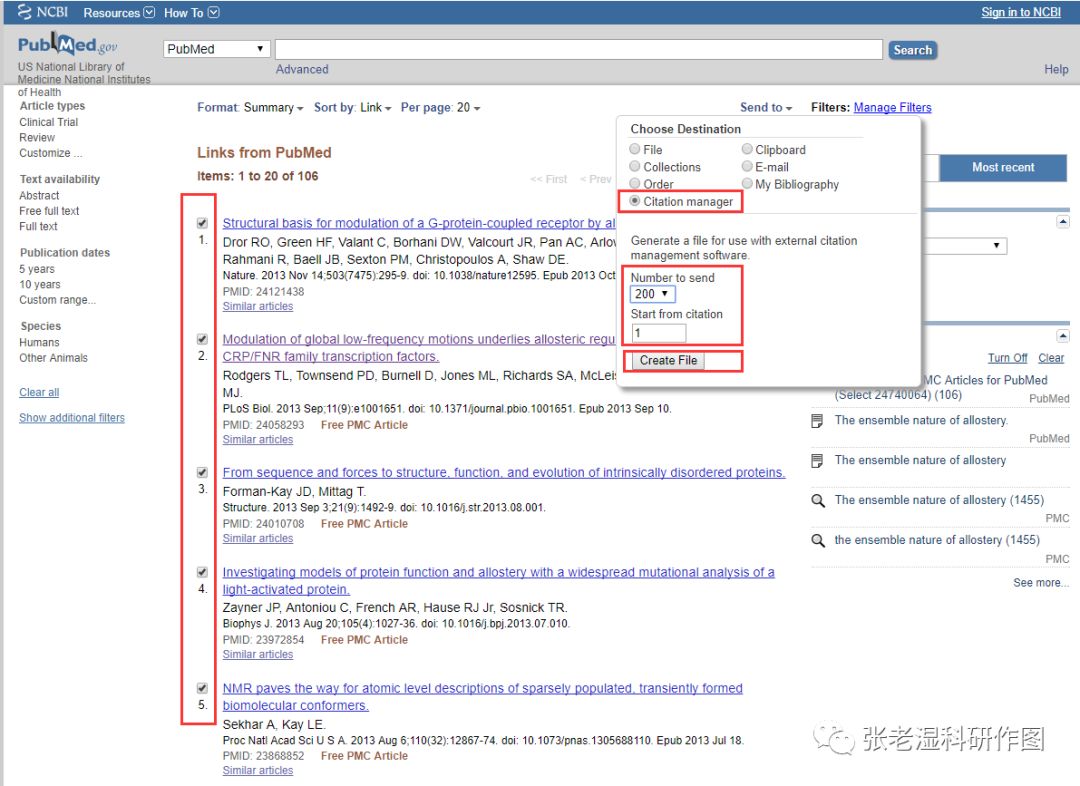Image resolution: width=1080 pixels, height=786 pixels.
Task: Choose the Collections radio option
Action: [634, 166]
